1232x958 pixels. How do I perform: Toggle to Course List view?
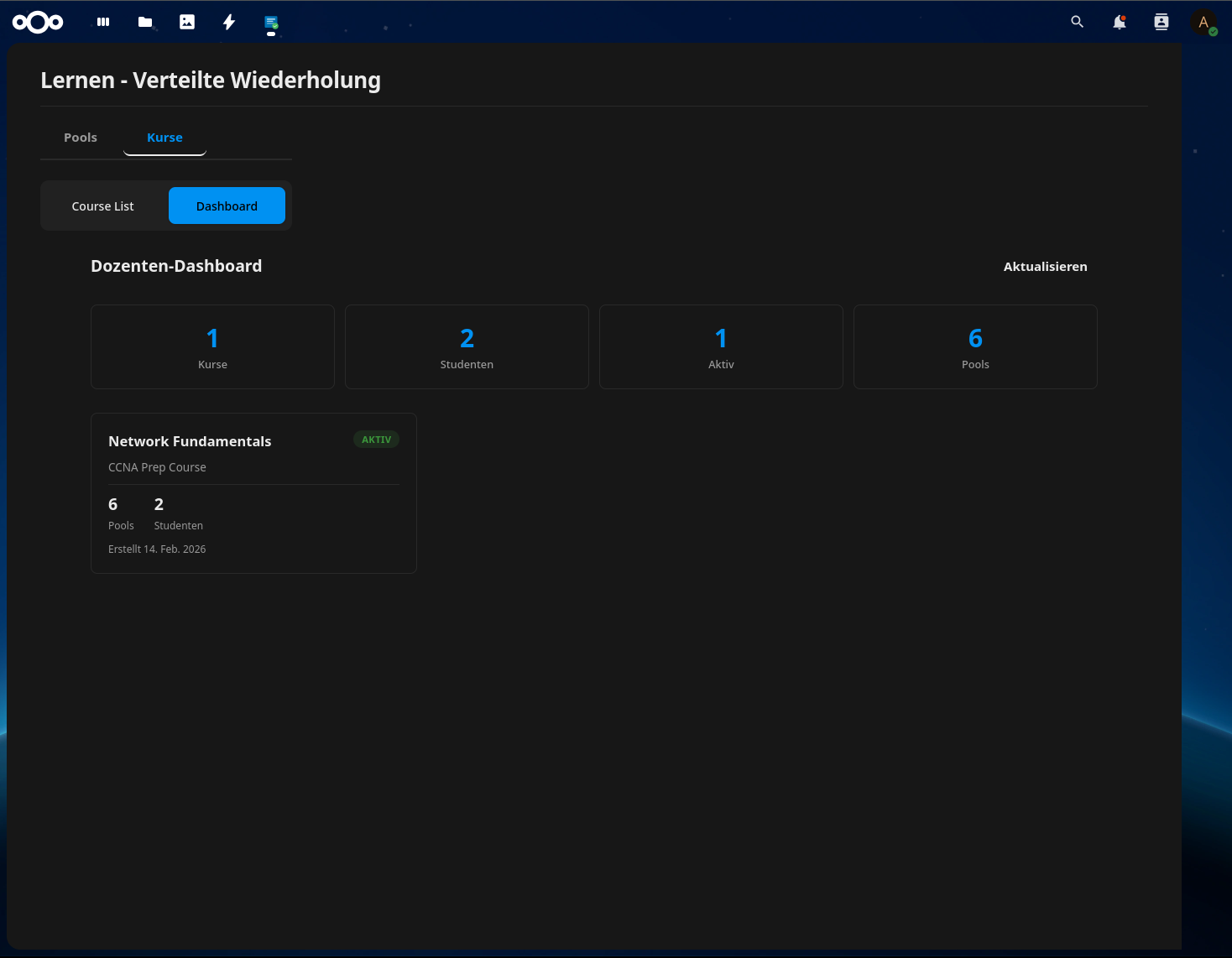click(x=102, y=206)
